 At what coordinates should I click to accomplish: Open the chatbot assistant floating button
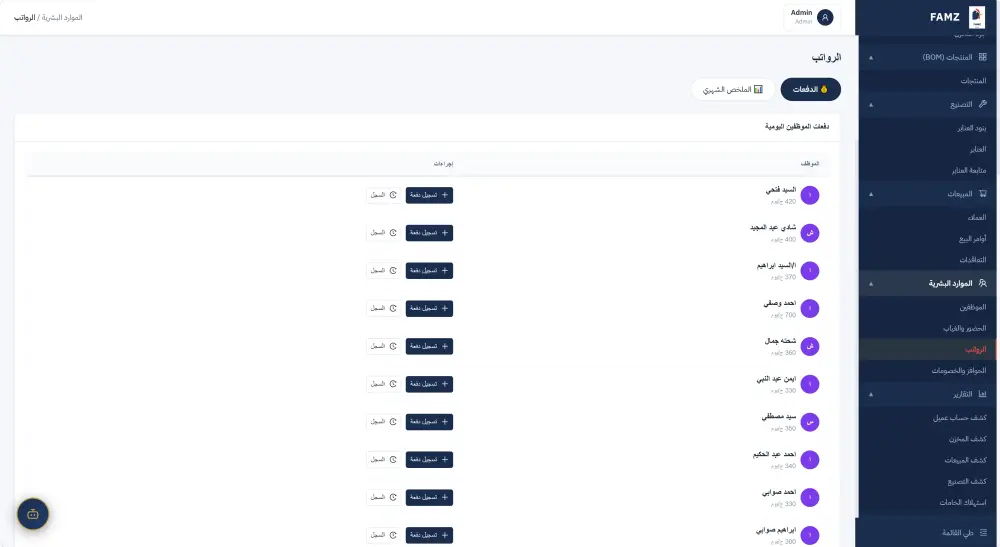coord(33,514)
